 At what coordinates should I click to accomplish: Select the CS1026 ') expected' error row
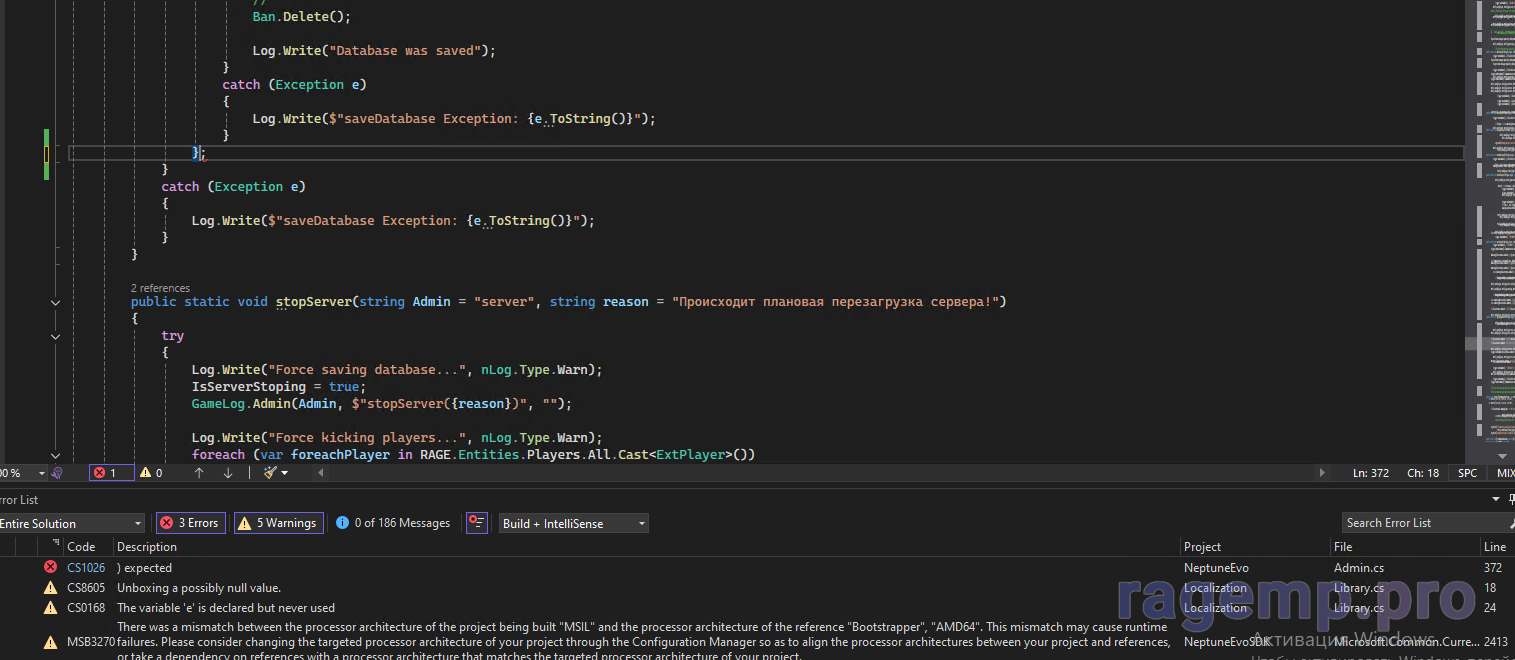[x=757, y=568]
